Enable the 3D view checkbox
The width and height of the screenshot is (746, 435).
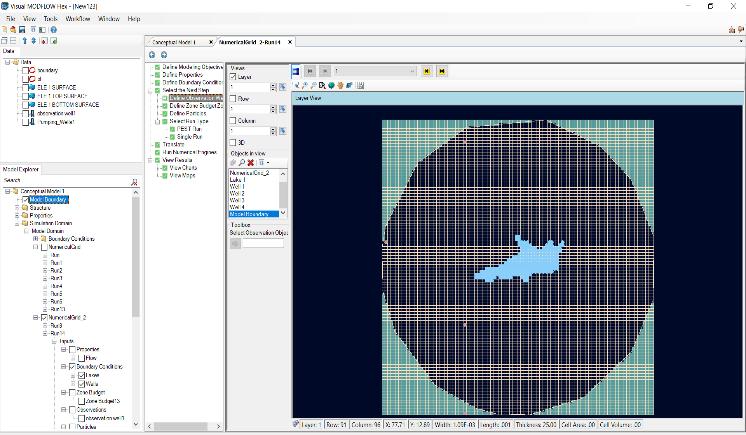[233, 142]
